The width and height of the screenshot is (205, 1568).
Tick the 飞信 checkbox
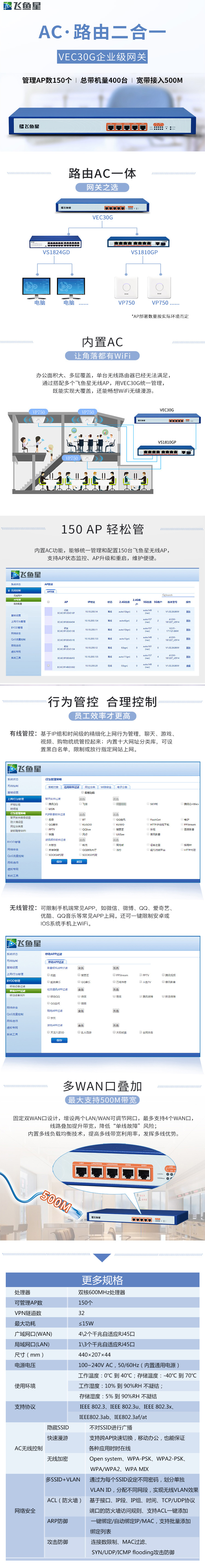click(80, 803)
